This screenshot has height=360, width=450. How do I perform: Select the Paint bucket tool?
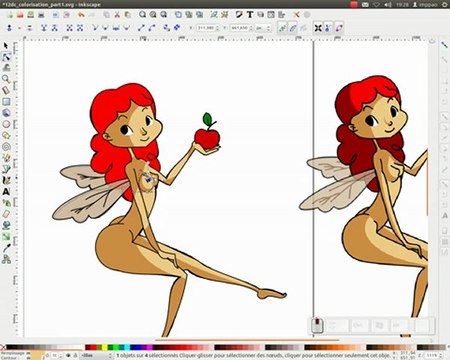coord(6,225)
